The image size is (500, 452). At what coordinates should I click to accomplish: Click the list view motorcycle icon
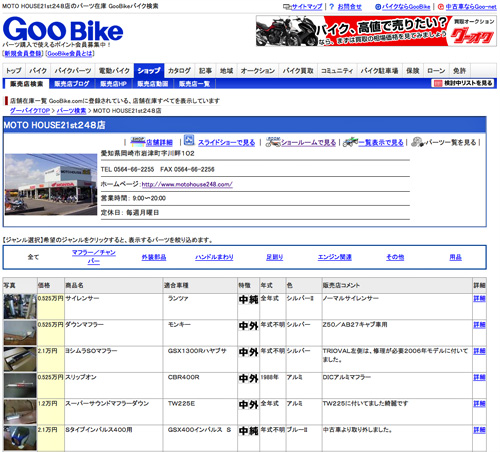350,142
